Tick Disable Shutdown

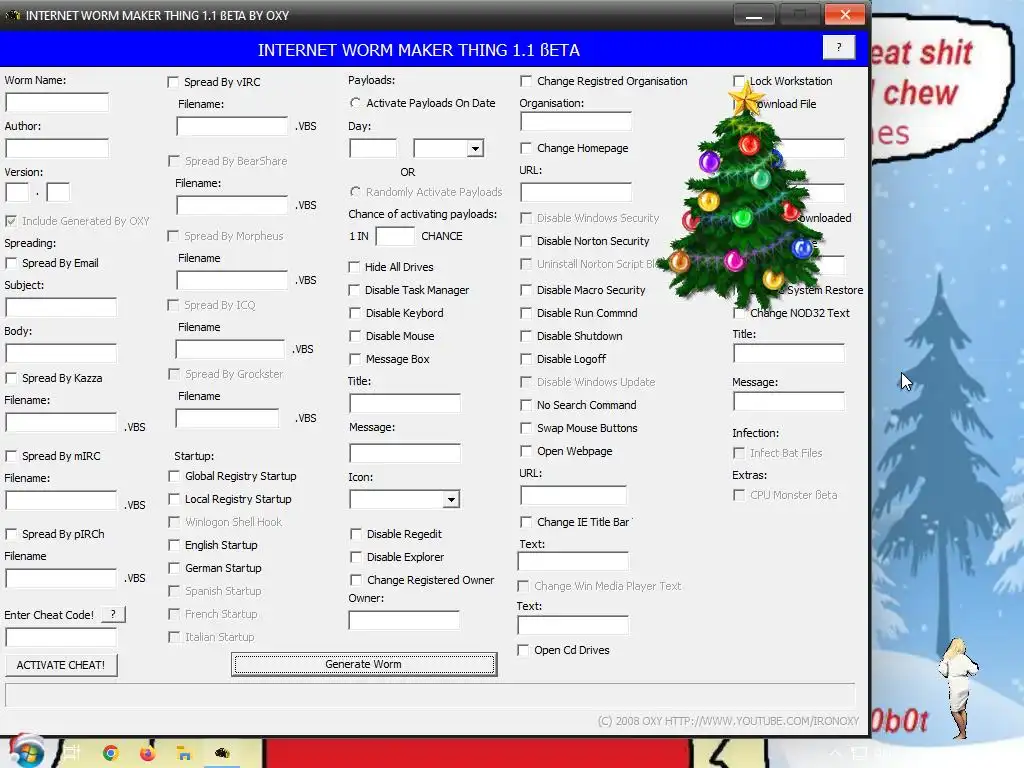pos(526,336)
